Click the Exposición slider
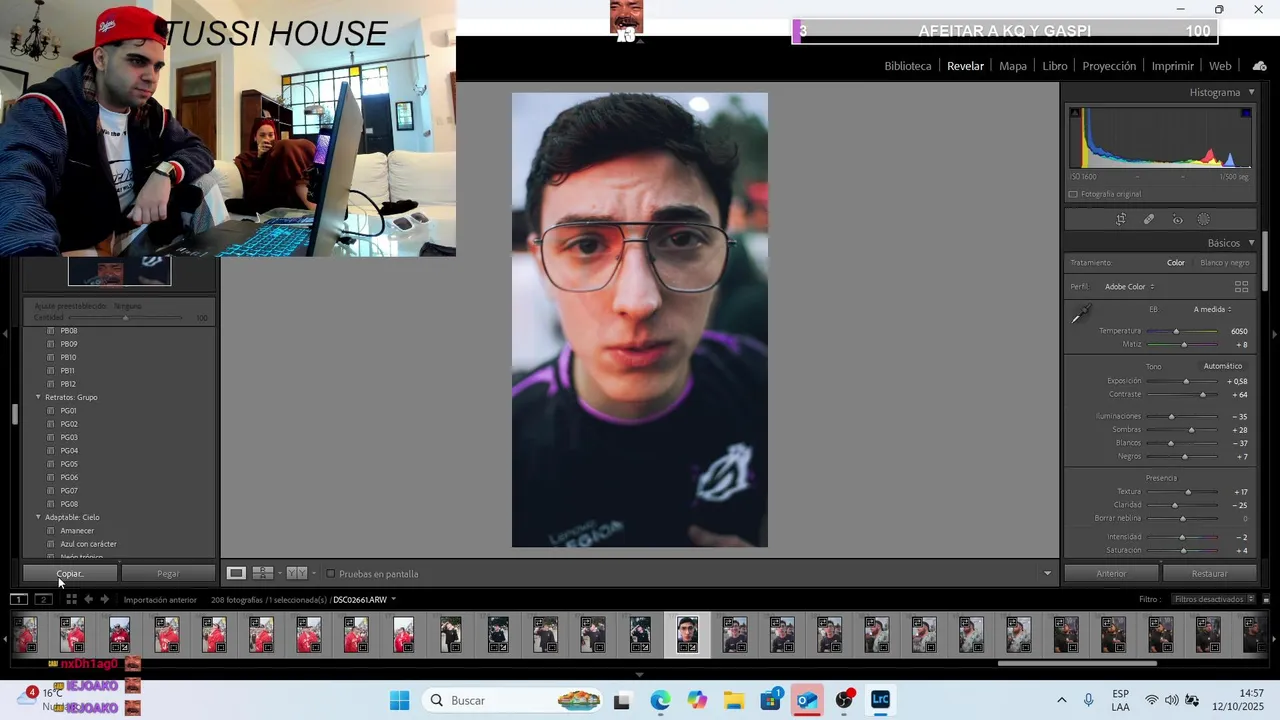 click(x=1182, y=381)
